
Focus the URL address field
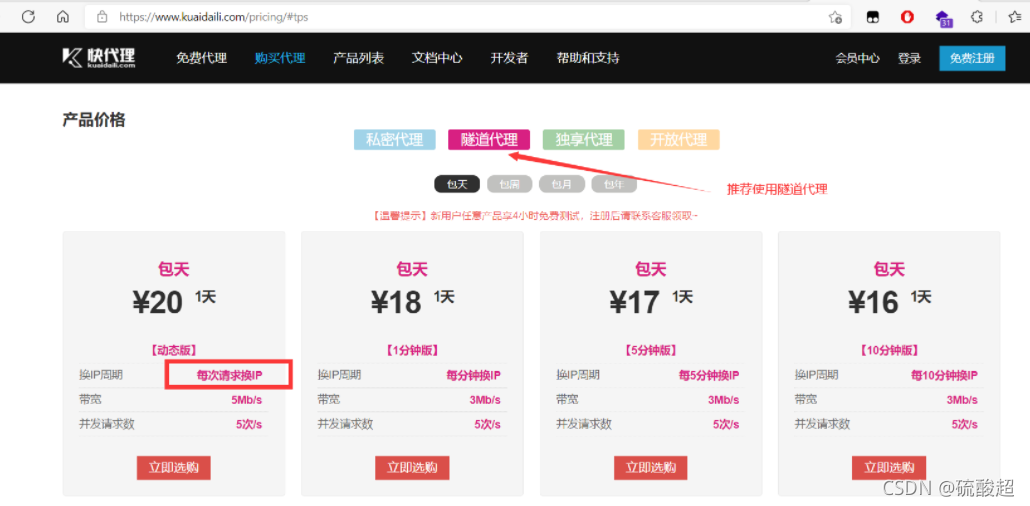click(x=466, y=17)
